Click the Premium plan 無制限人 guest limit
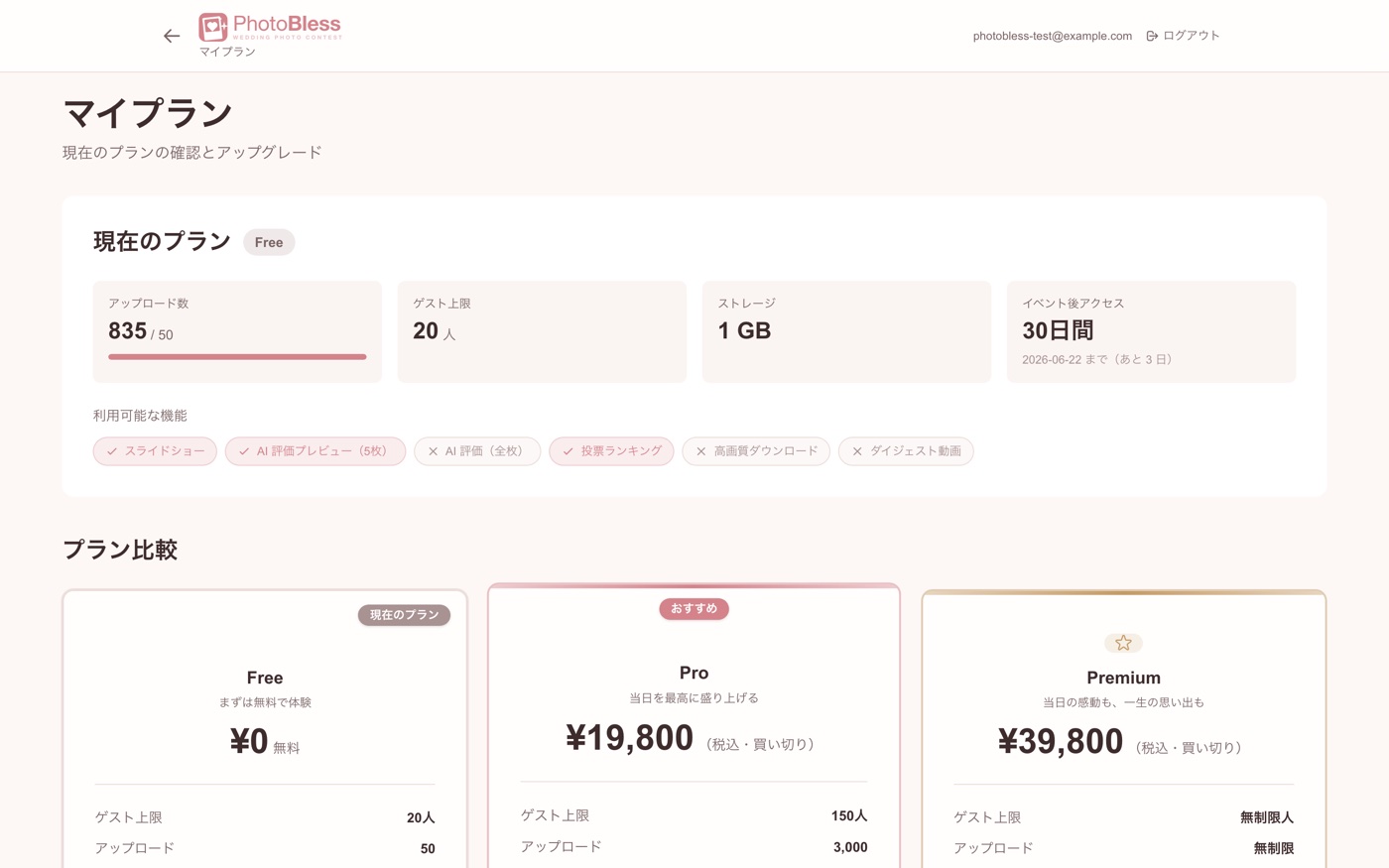 (x=1267, y=817)
